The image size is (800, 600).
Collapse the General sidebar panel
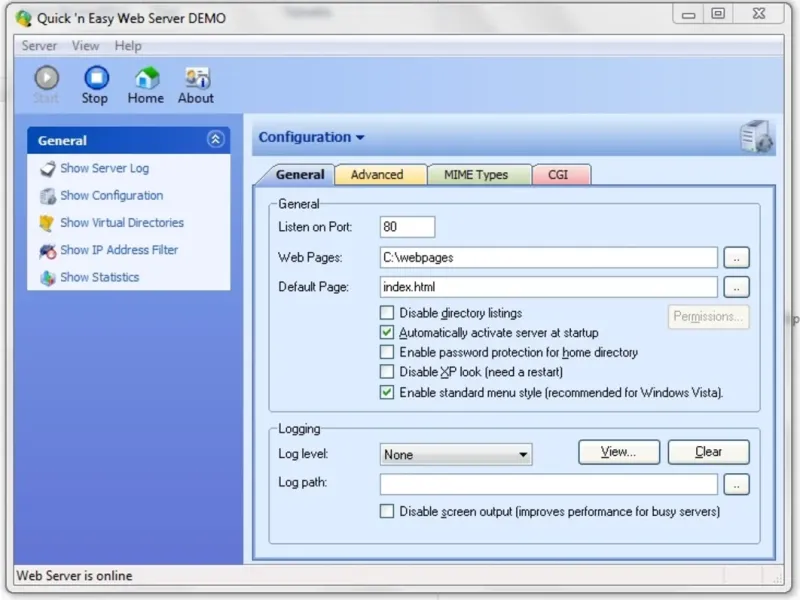(215, 139)
